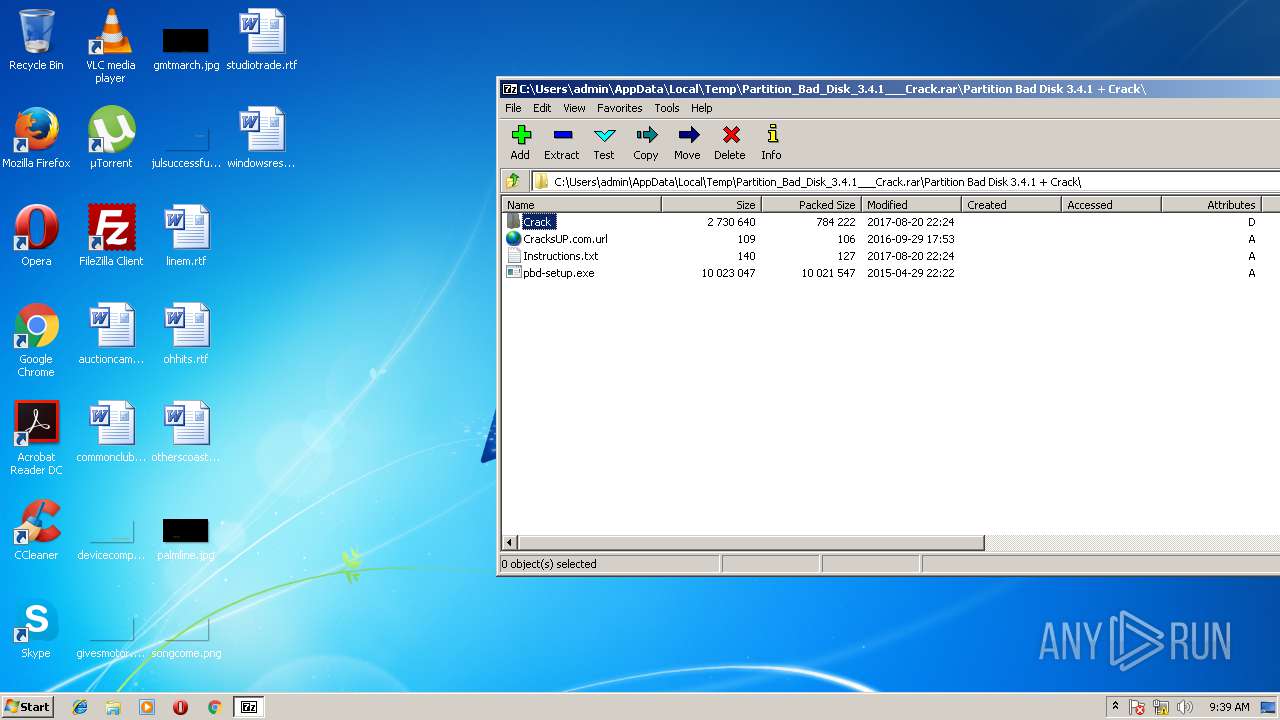
Task: Click the horizontal scrollbar thumb in file list
Action: (751, 543)
